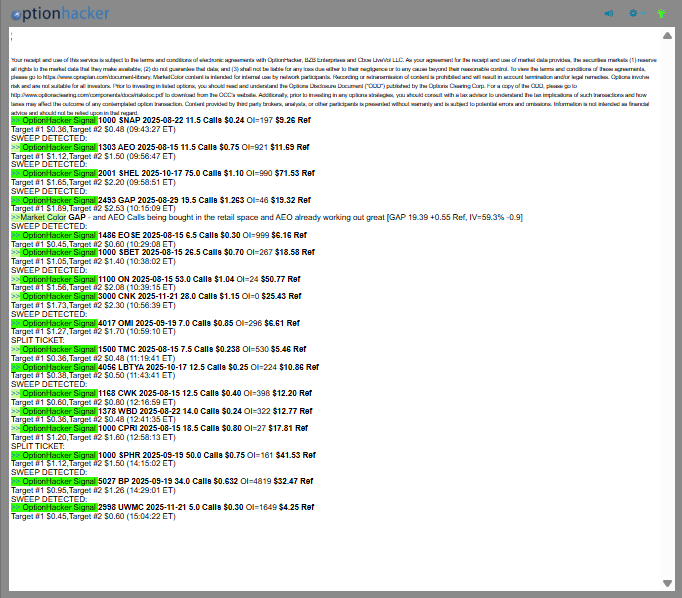Expand the caret next to the settings gear
This screenshot has height=598, width=682.
[644, 13]
